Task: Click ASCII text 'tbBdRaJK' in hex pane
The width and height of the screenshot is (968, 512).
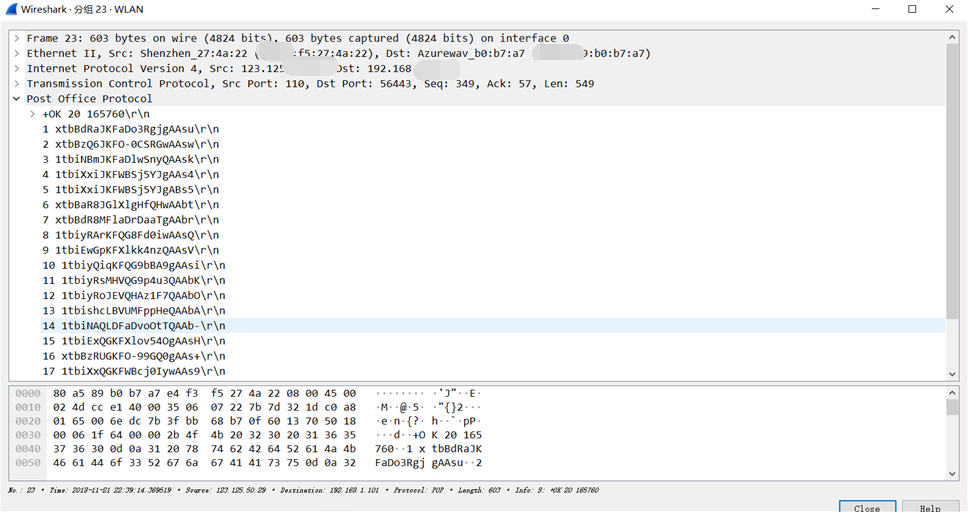Action: [457, 449]
